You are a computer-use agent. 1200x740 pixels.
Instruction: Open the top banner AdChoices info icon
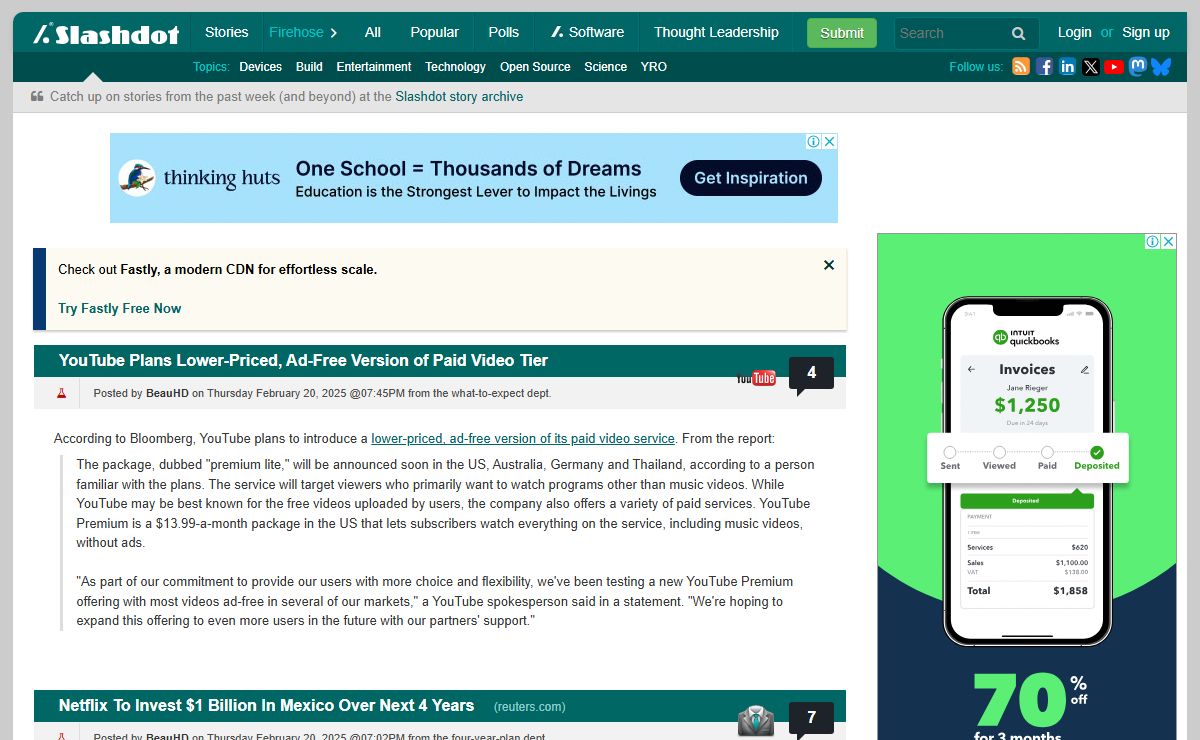[x=814, y=141]
